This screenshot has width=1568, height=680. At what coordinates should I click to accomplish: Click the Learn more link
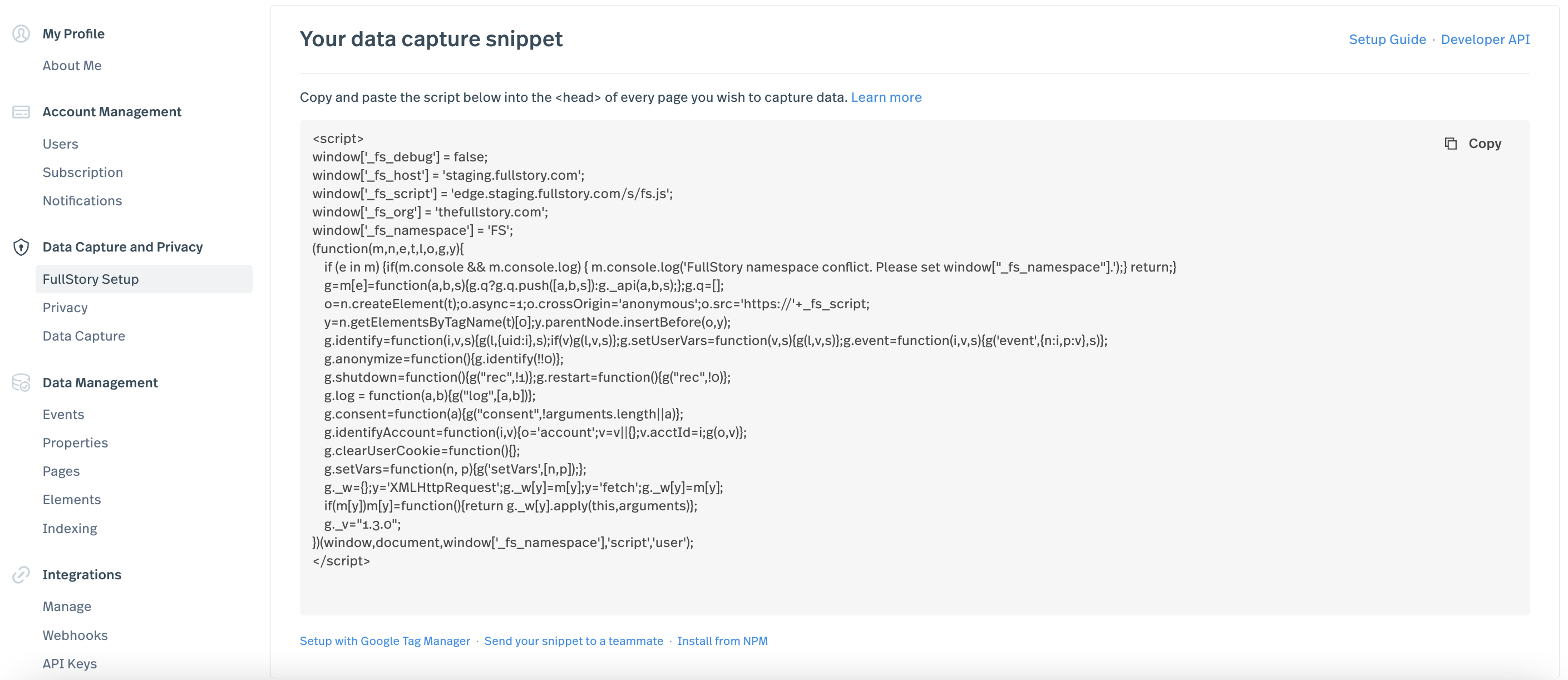point(887,97)
